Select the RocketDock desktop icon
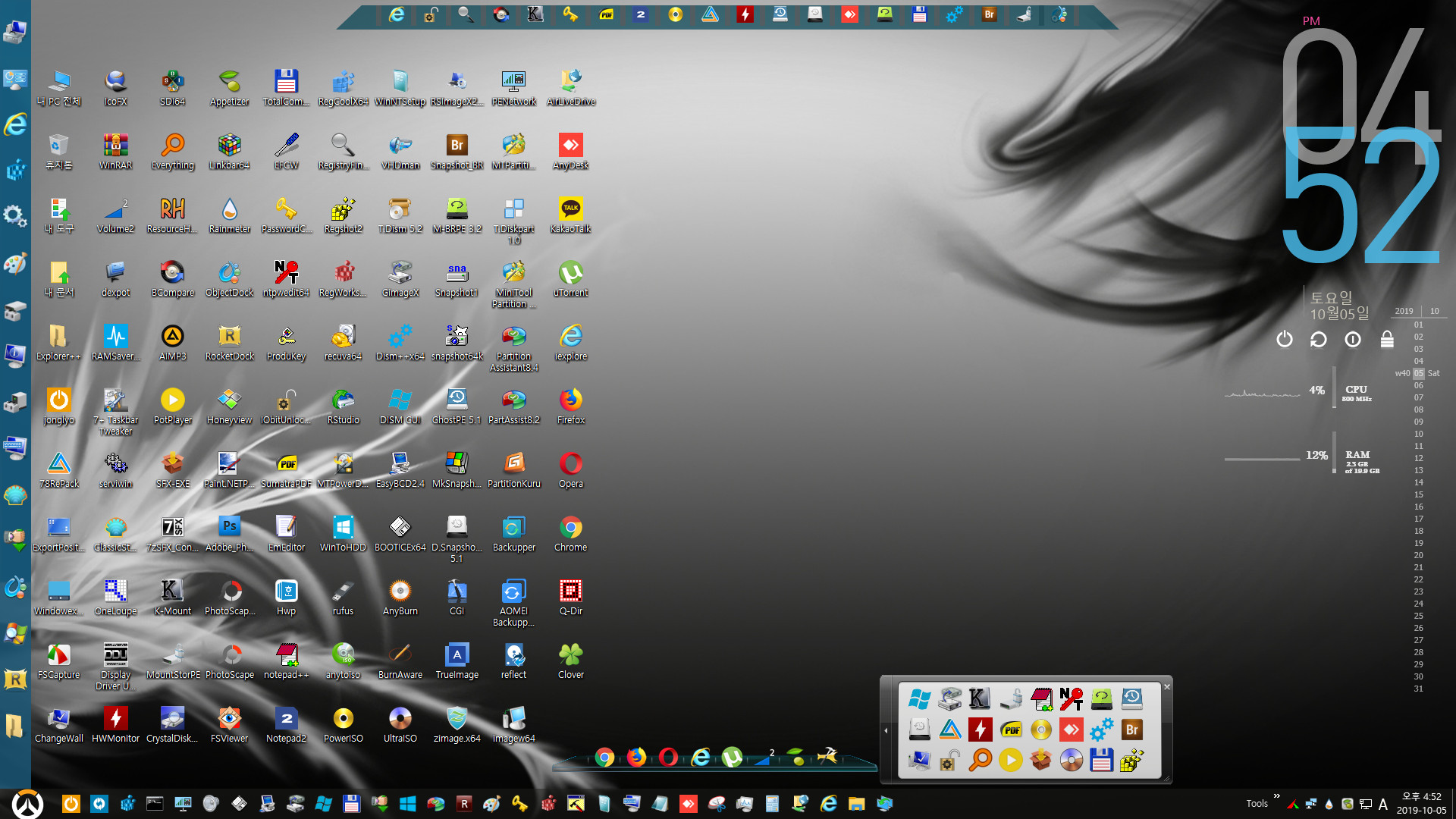The height and width of the screenshot is (819, 1456). pos(229,342)
